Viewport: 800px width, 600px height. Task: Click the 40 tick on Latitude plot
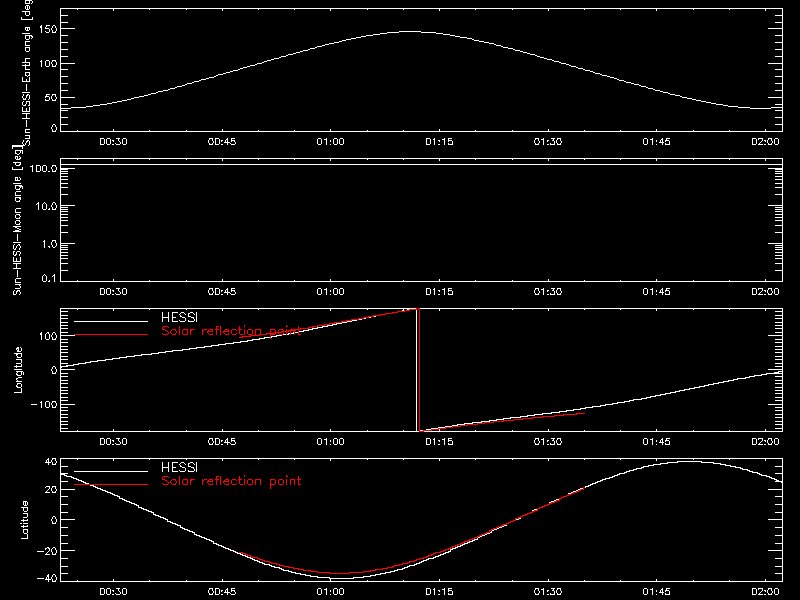51,462
